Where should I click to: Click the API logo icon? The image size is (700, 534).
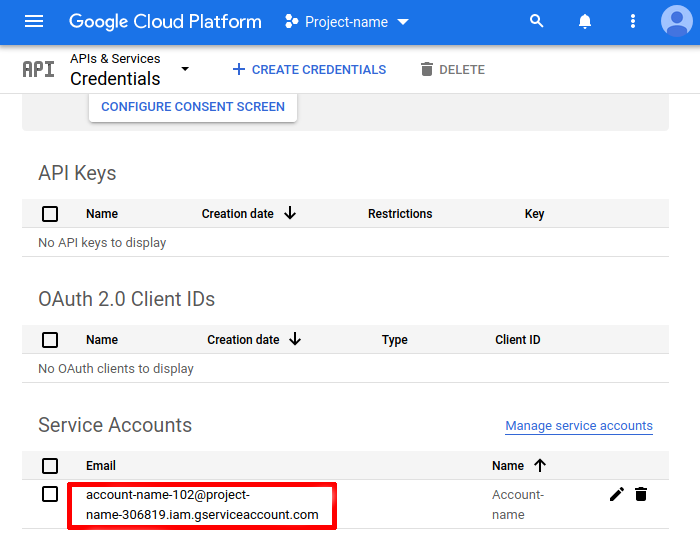click(38, 69)
